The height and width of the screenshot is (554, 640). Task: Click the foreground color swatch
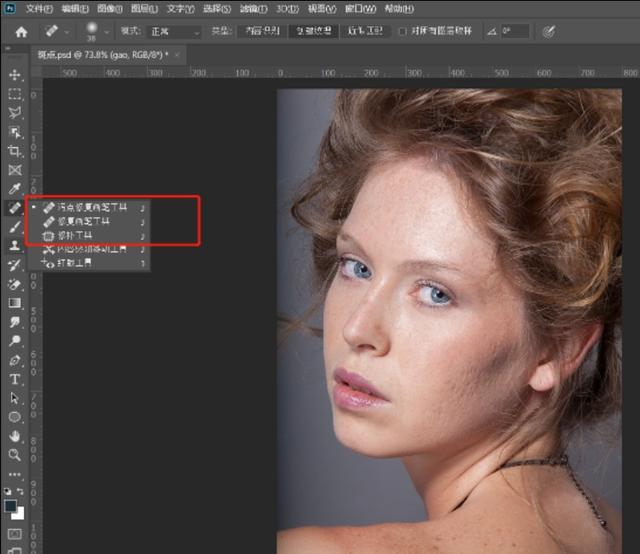10,506
